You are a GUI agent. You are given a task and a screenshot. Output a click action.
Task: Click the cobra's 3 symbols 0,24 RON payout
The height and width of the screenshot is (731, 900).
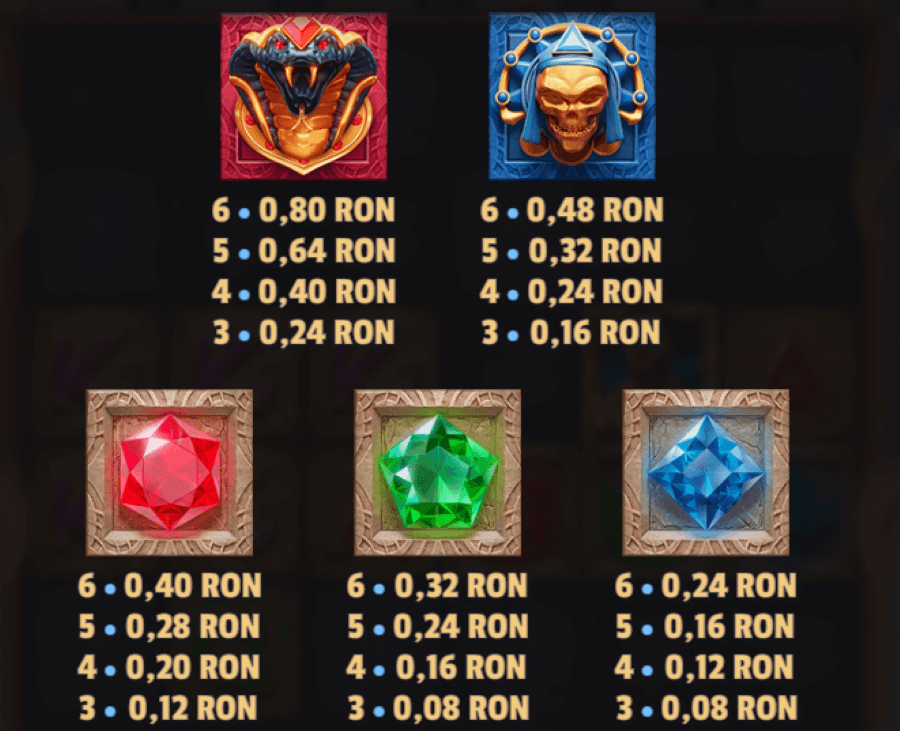pyautogui.click(x=304, y=332)
